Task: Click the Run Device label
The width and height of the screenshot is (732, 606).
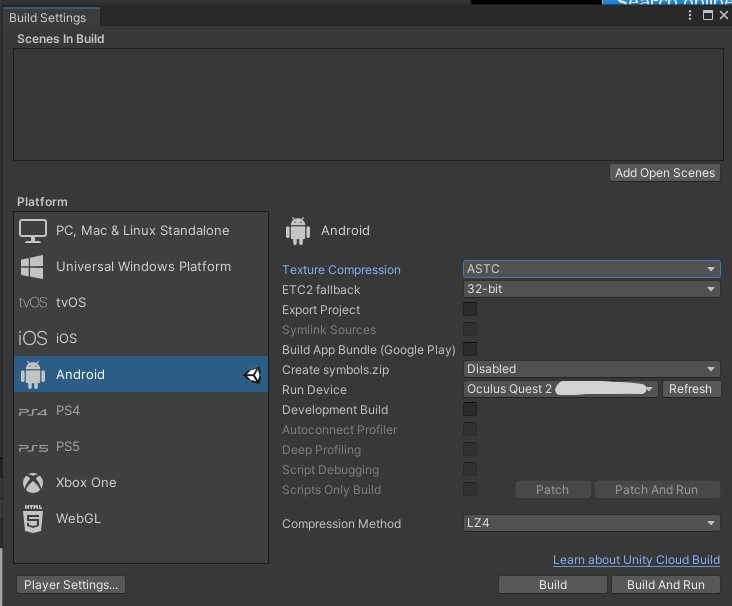Action: pos(314,390)
